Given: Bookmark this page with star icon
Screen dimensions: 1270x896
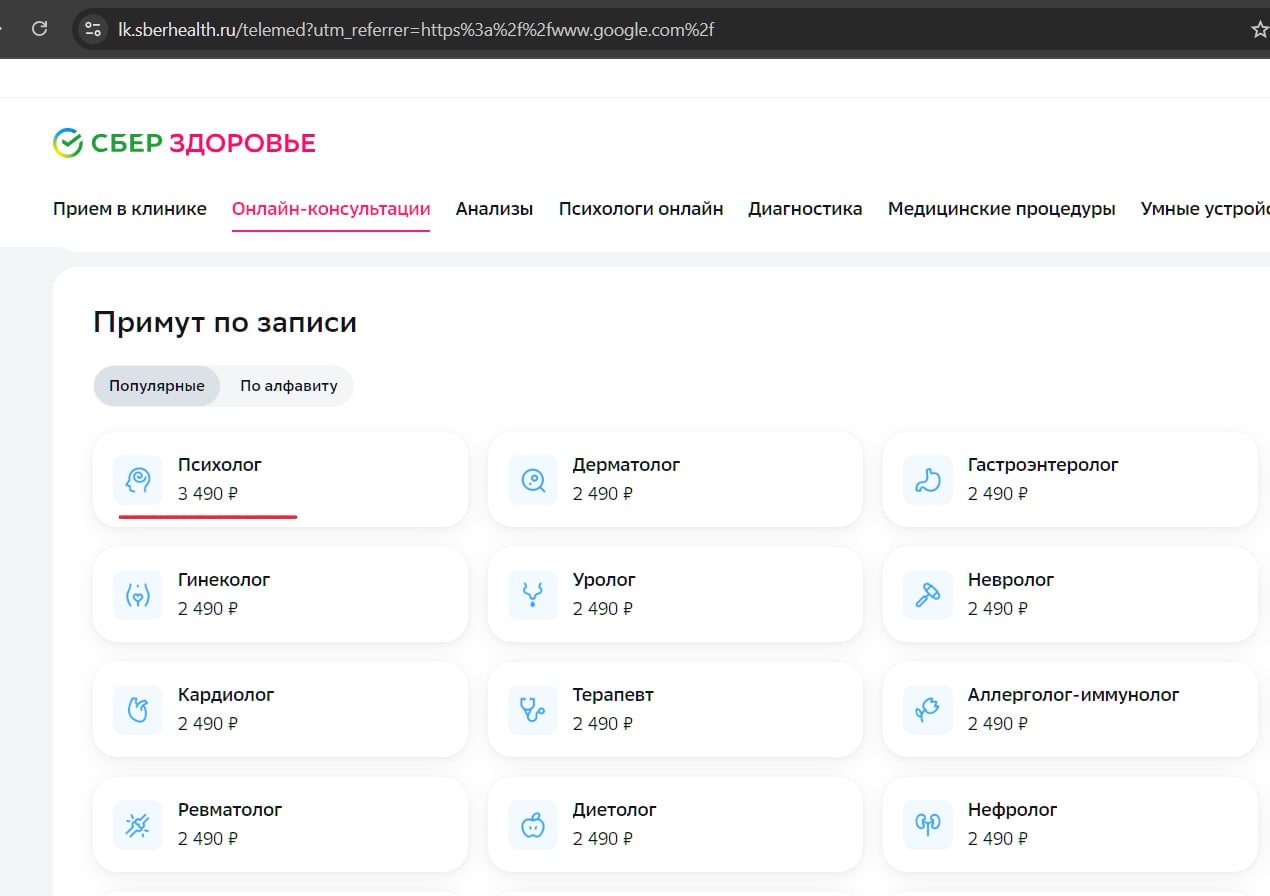Looking at the screenshot, I should pos(1260,29).
